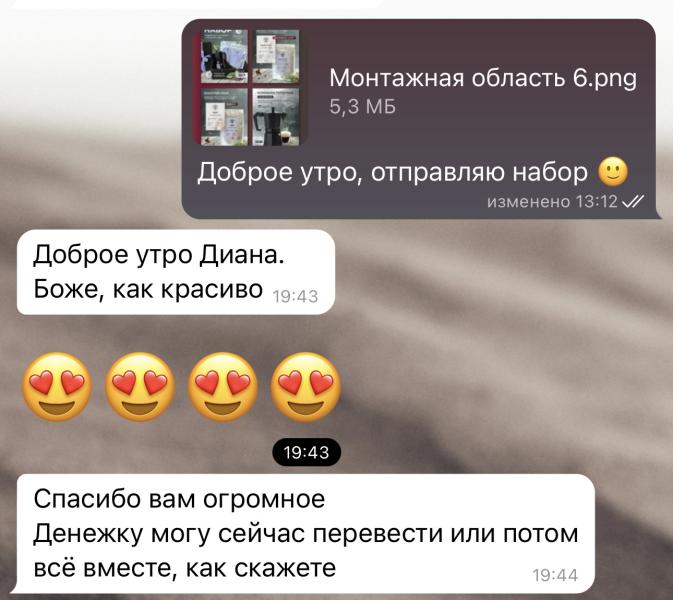Viewport: 673px width, 600px height.
Task: Click the file name Монтажная область 6.png
Action: point(483,79)
